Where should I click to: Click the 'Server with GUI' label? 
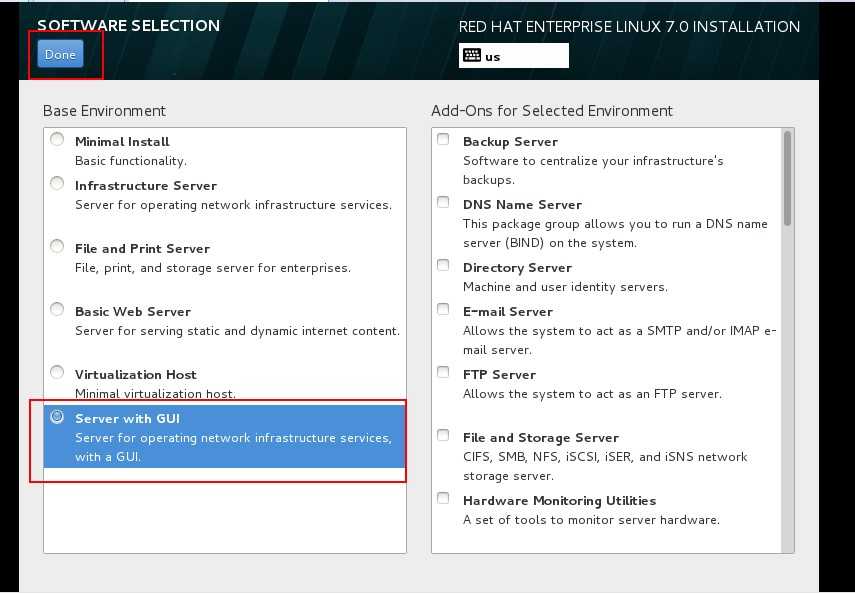click(x=128, y=419)
